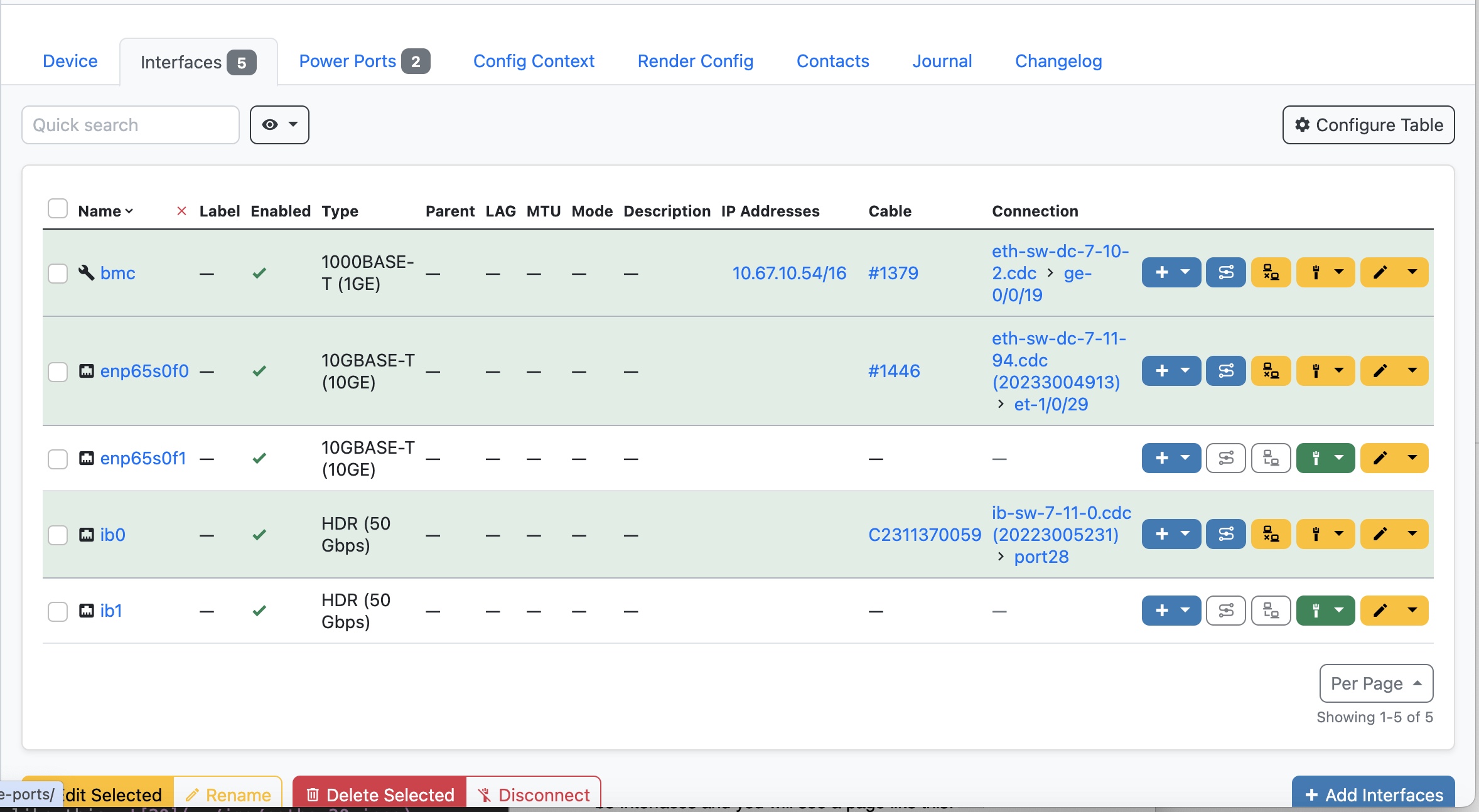
Task: Focus the Quick search field
Action: pyautogui.click(x=131, y=125)
